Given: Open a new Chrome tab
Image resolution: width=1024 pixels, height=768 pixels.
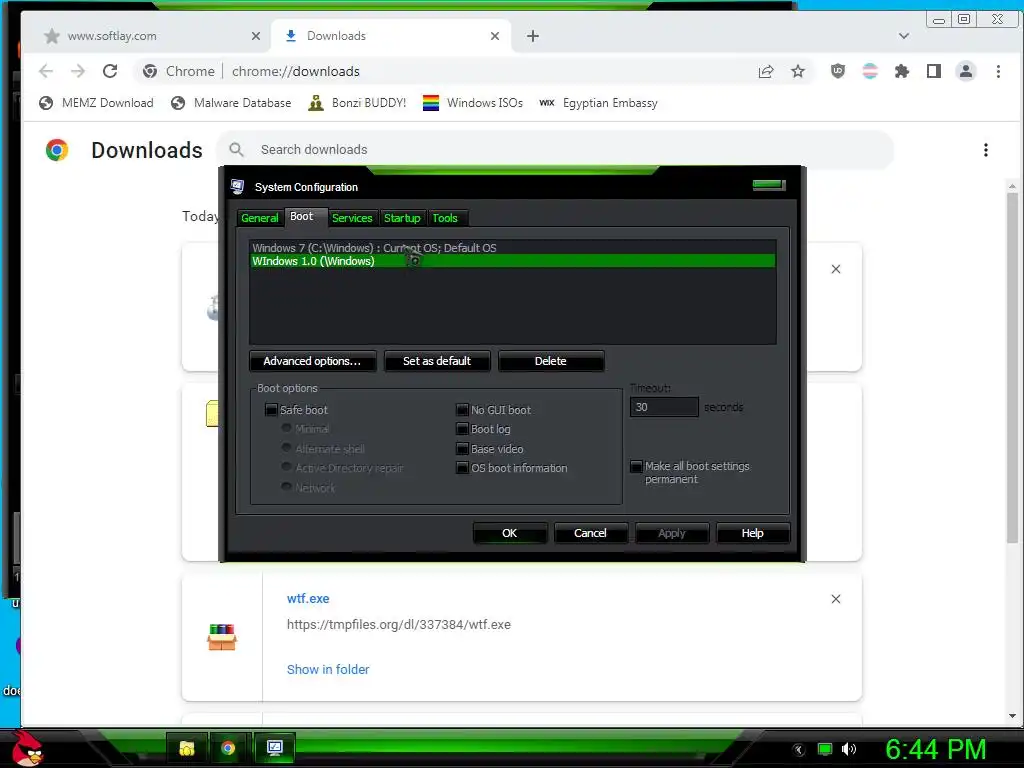Looking at the screenshot, I should pos(533,36).
